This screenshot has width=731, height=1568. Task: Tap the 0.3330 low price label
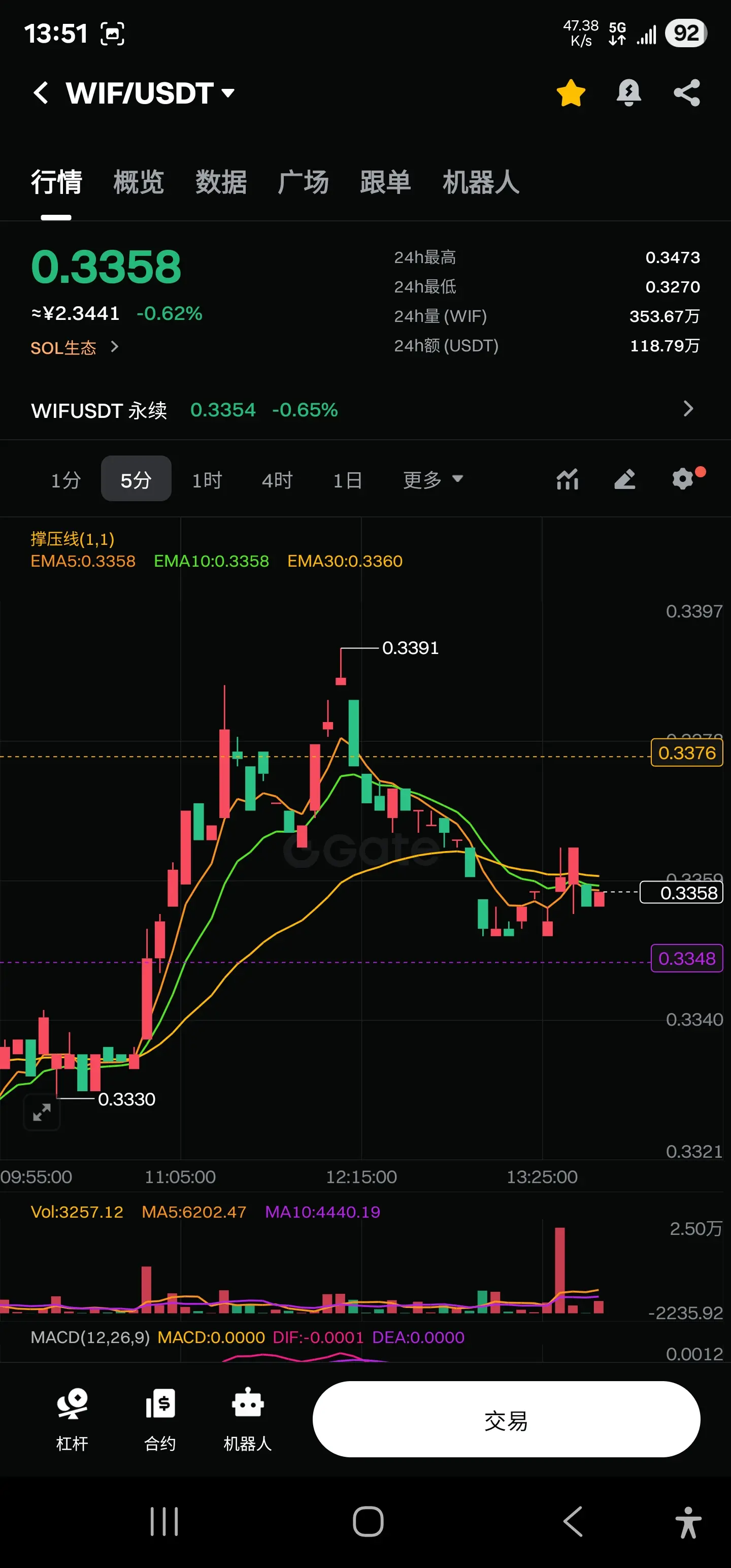126,1099
